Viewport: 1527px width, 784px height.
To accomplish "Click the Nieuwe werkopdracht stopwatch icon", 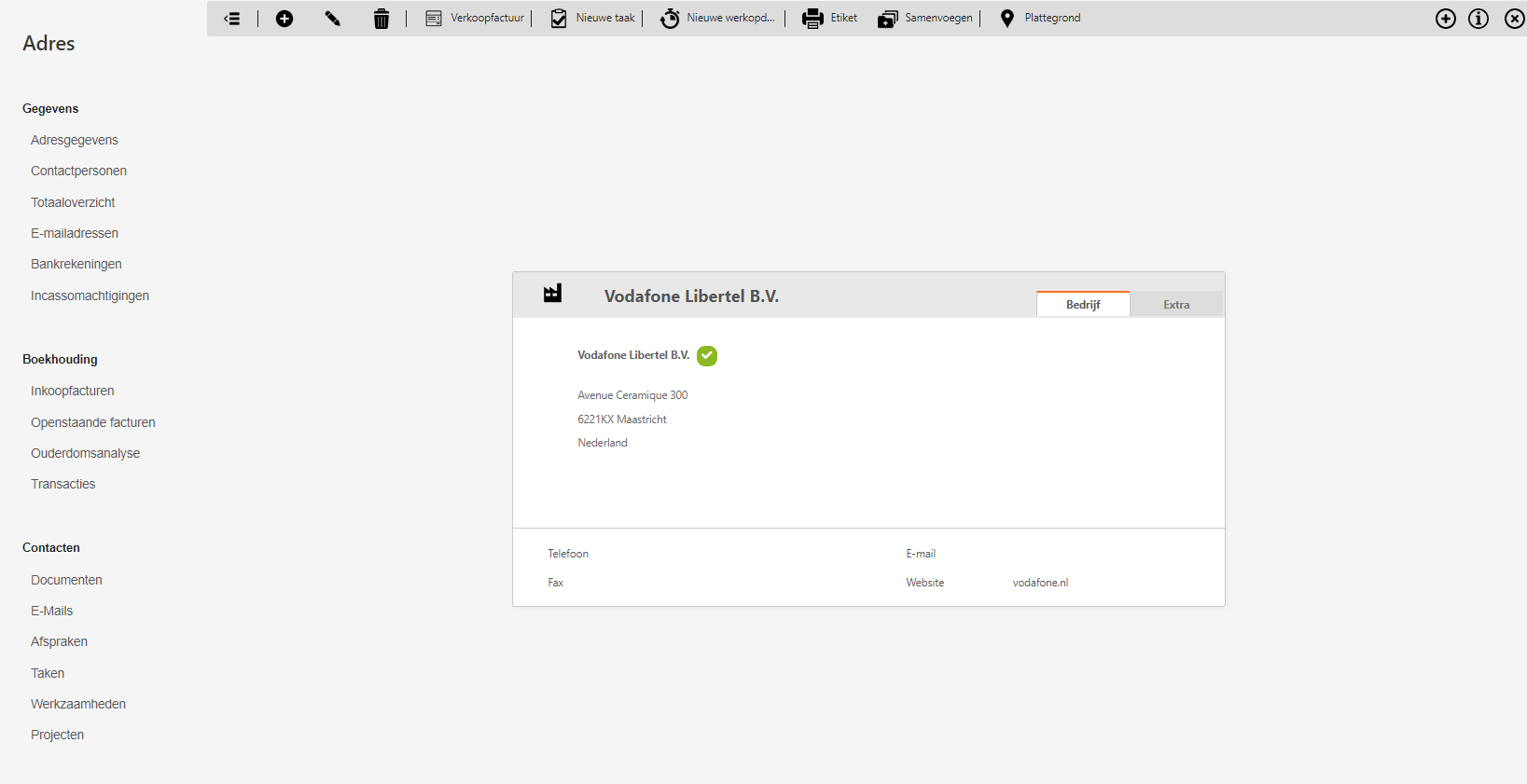I will click(x=670, y=19).
